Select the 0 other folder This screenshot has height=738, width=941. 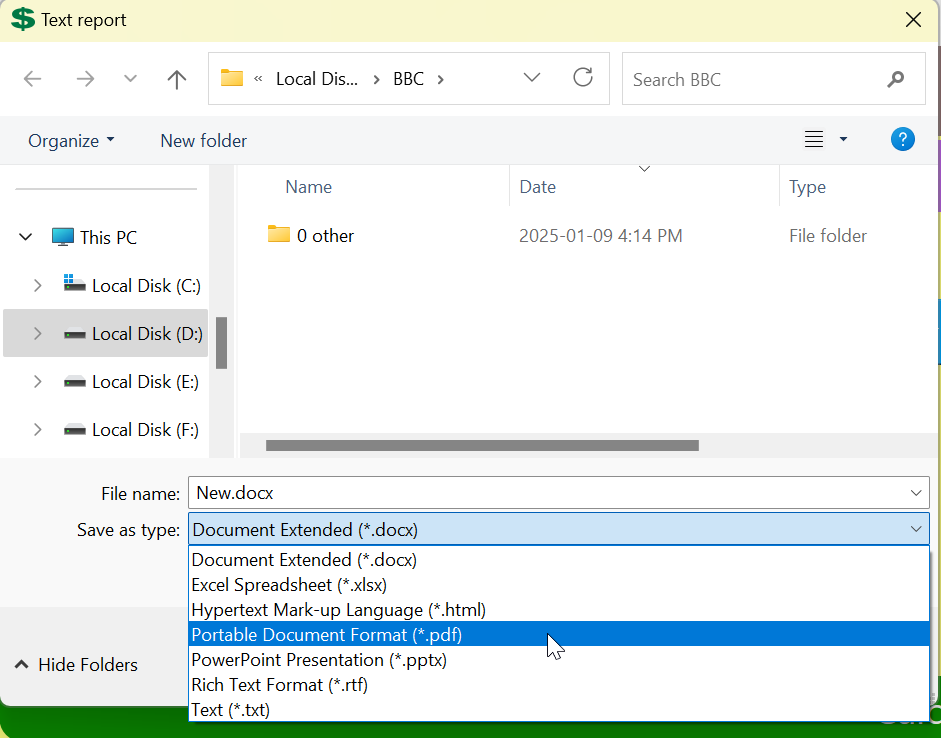click(x=325, y=236)
